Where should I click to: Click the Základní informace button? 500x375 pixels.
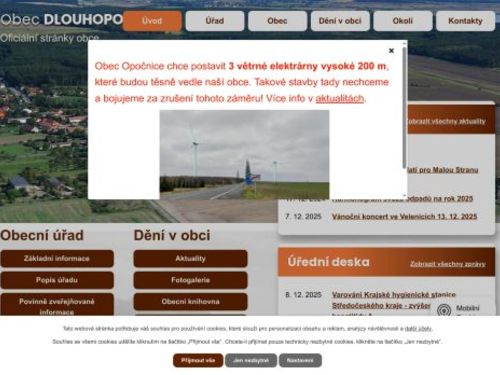(57, 259)
